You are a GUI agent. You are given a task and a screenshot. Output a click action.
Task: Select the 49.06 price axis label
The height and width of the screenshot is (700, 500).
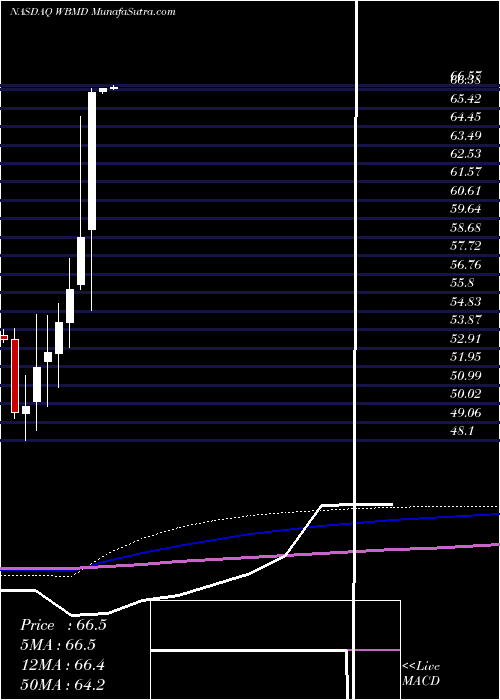point(466,413)
